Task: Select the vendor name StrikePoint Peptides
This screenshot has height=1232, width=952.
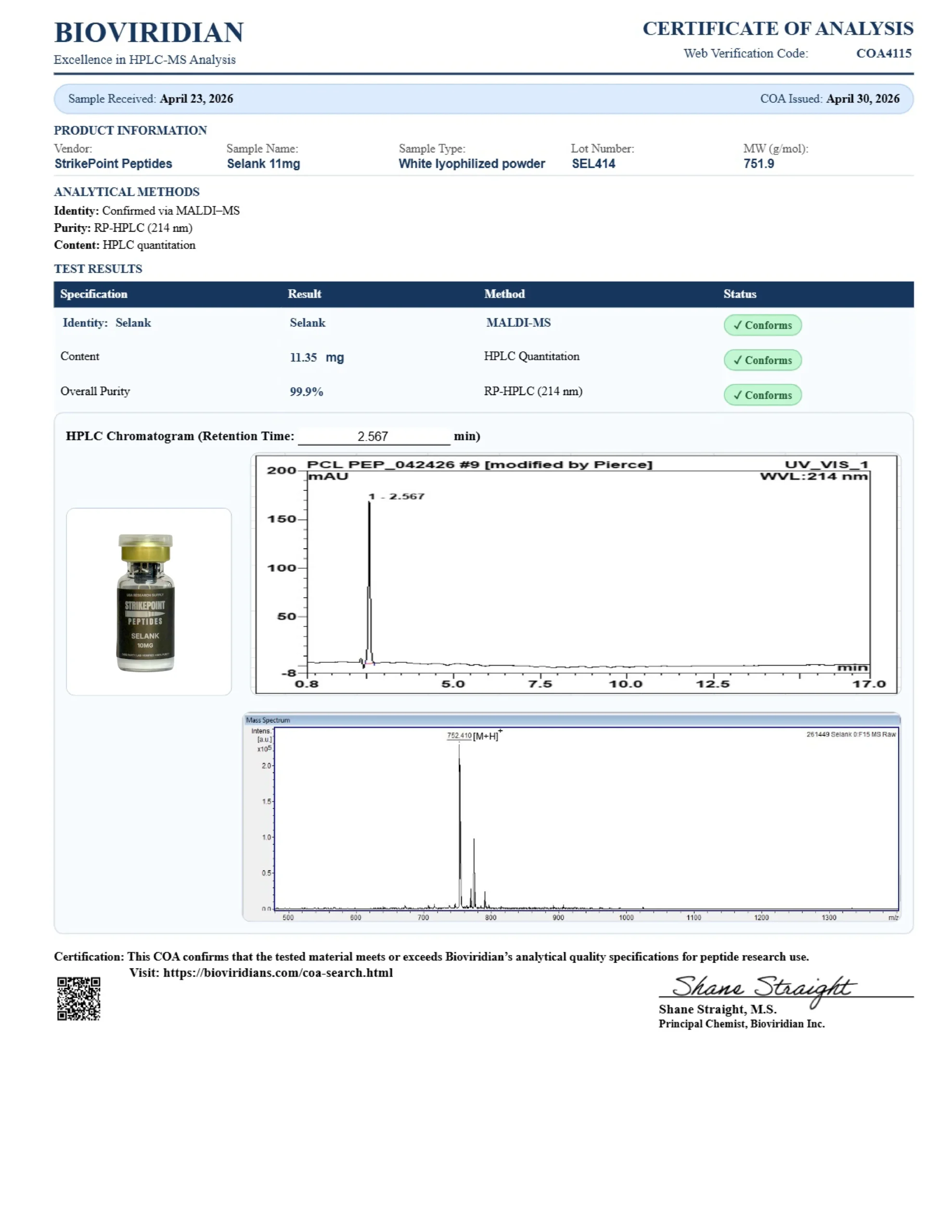Action: (114, 164)
